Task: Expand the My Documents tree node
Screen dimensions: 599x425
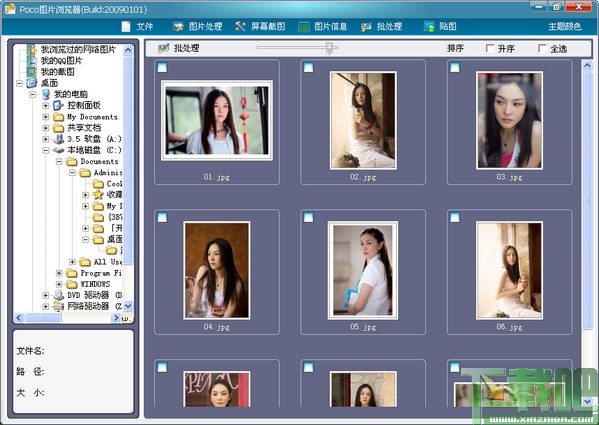Action: coord(45,116)
